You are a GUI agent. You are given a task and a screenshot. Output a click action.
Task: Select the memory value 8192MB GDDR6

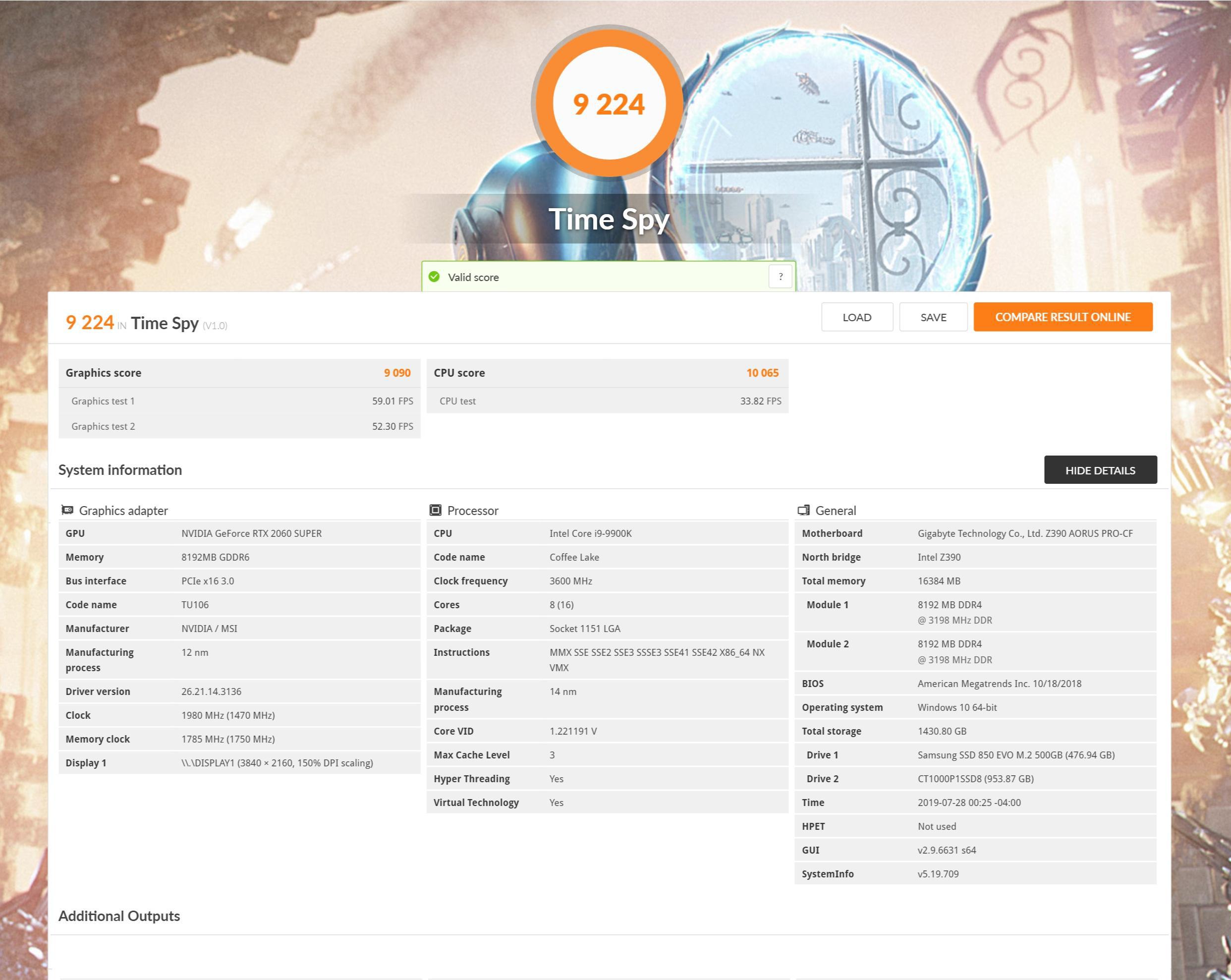coord(215,557)
